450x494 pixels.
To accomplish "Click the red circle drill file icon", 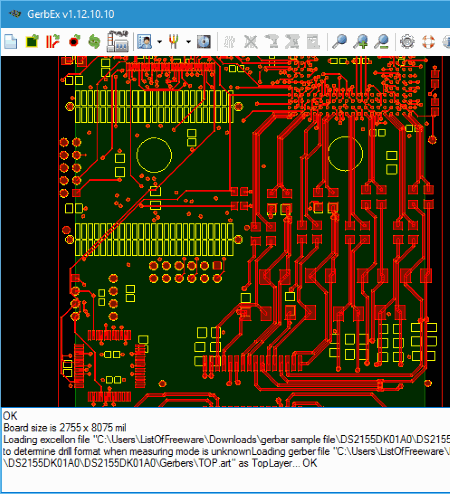I will (x=74, y=42).
